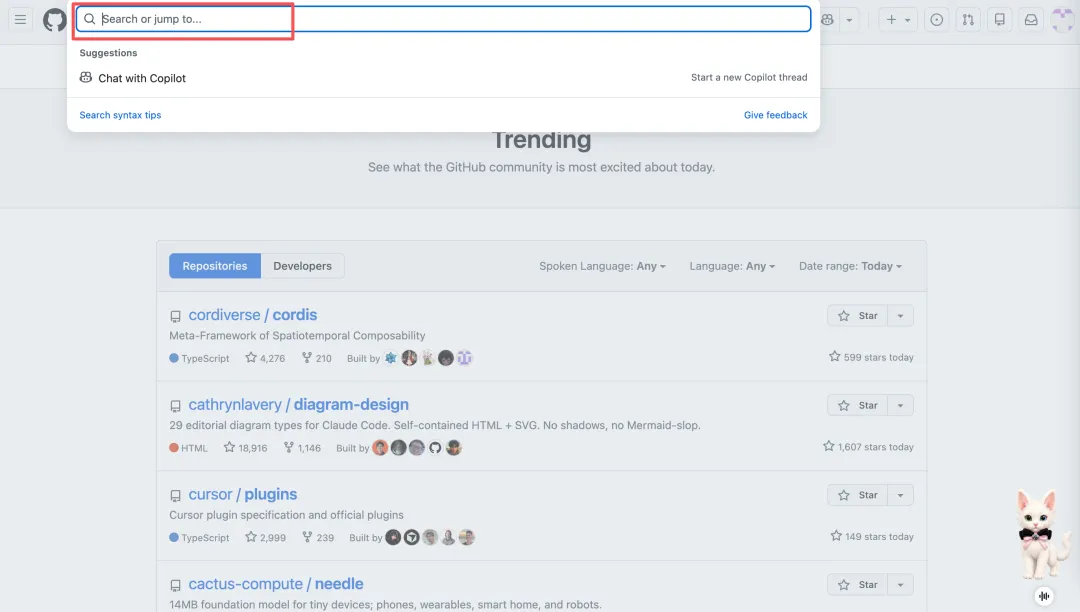The image size is (1080, 612).
Task: Click the 149 stars today text
Action: [872, 536]
